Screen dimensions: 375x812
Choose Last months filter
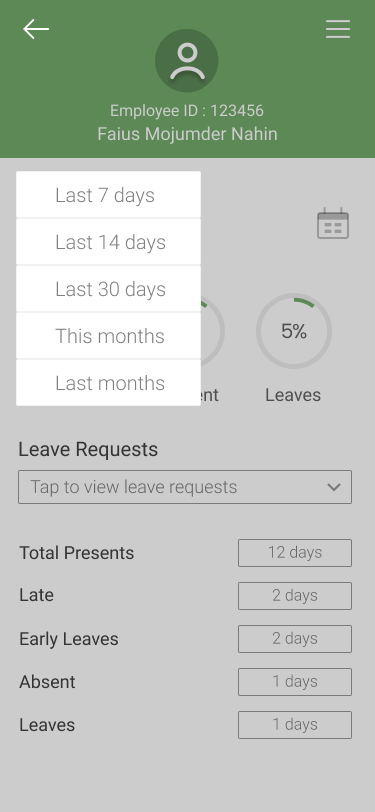(x=108, y=383)
